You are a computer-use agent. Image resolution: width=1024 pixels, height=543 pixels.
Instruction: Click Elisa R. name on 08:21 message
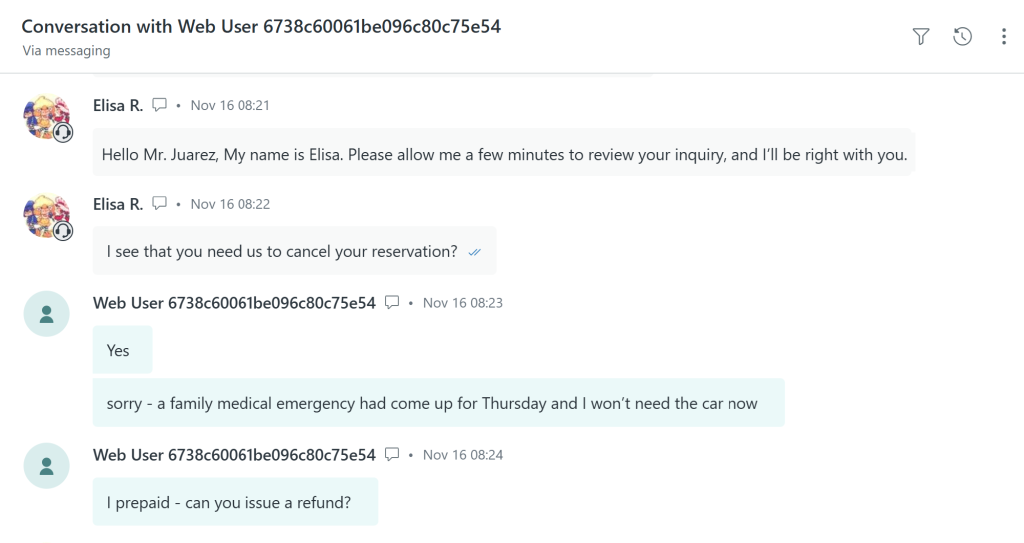(118, 105)
